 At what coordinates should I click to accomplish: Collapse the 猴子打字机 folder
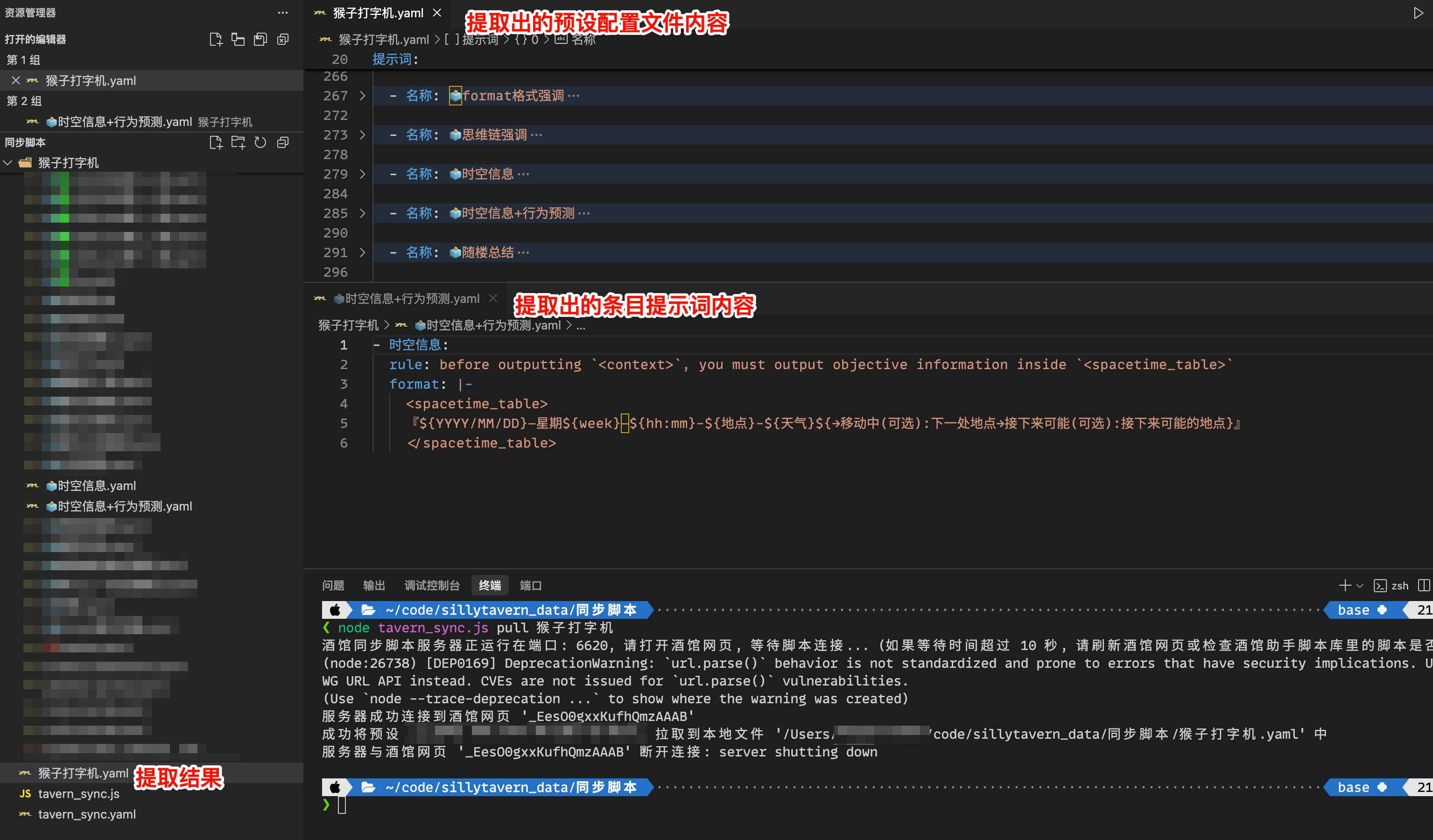[8, 163]
